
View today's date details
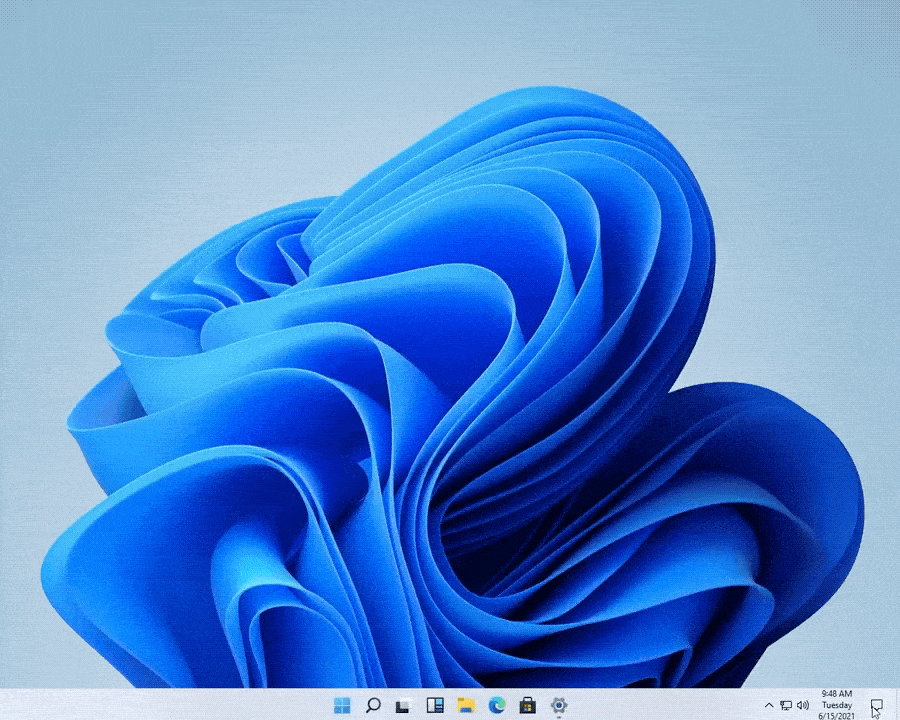tap(833, 712)
